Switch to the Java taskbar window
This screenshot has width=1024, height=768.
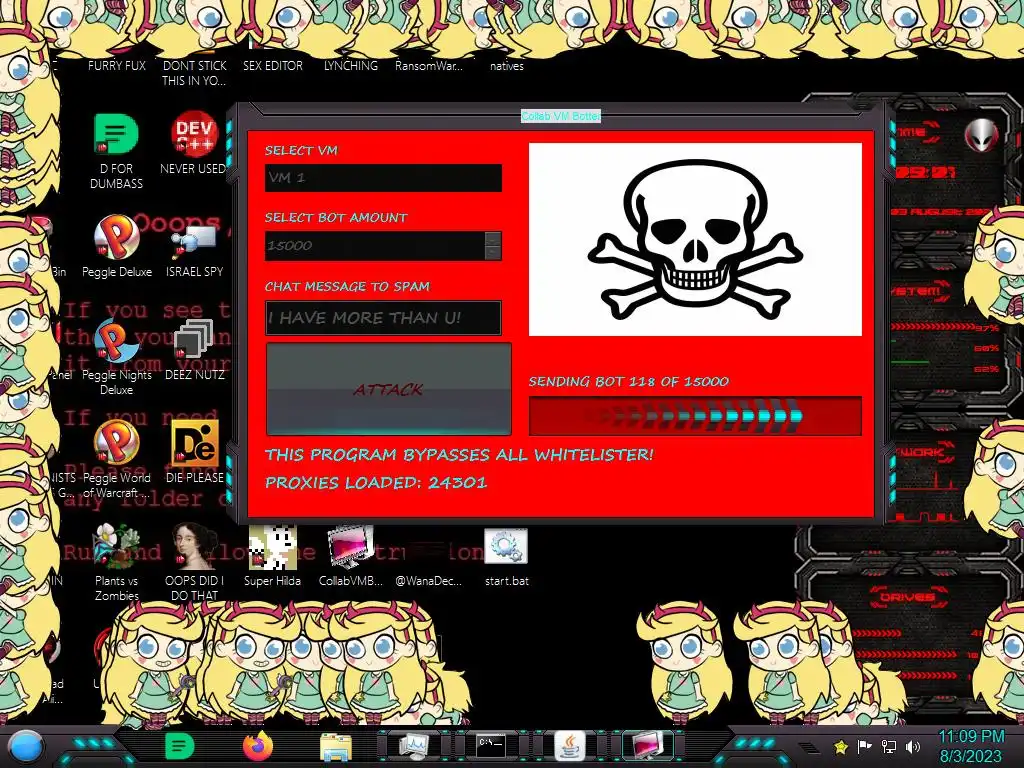click(x=569, y=745)
